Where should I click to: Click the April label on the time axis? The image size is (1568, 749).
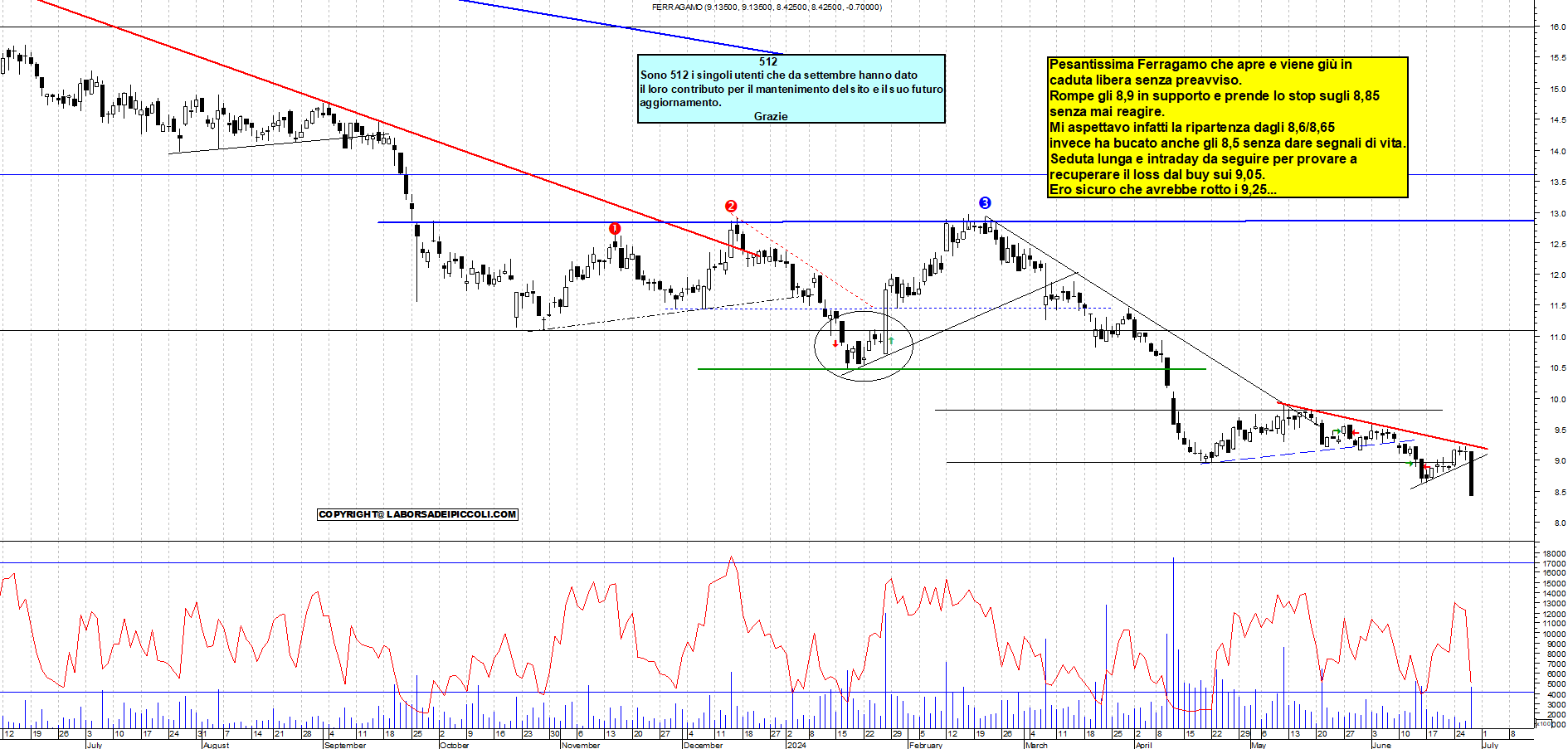point(1143,745)
